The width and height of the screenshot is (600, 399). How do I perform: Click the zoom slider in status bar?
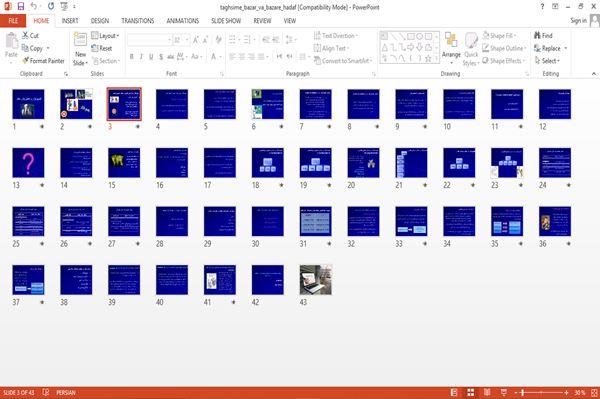541,392
